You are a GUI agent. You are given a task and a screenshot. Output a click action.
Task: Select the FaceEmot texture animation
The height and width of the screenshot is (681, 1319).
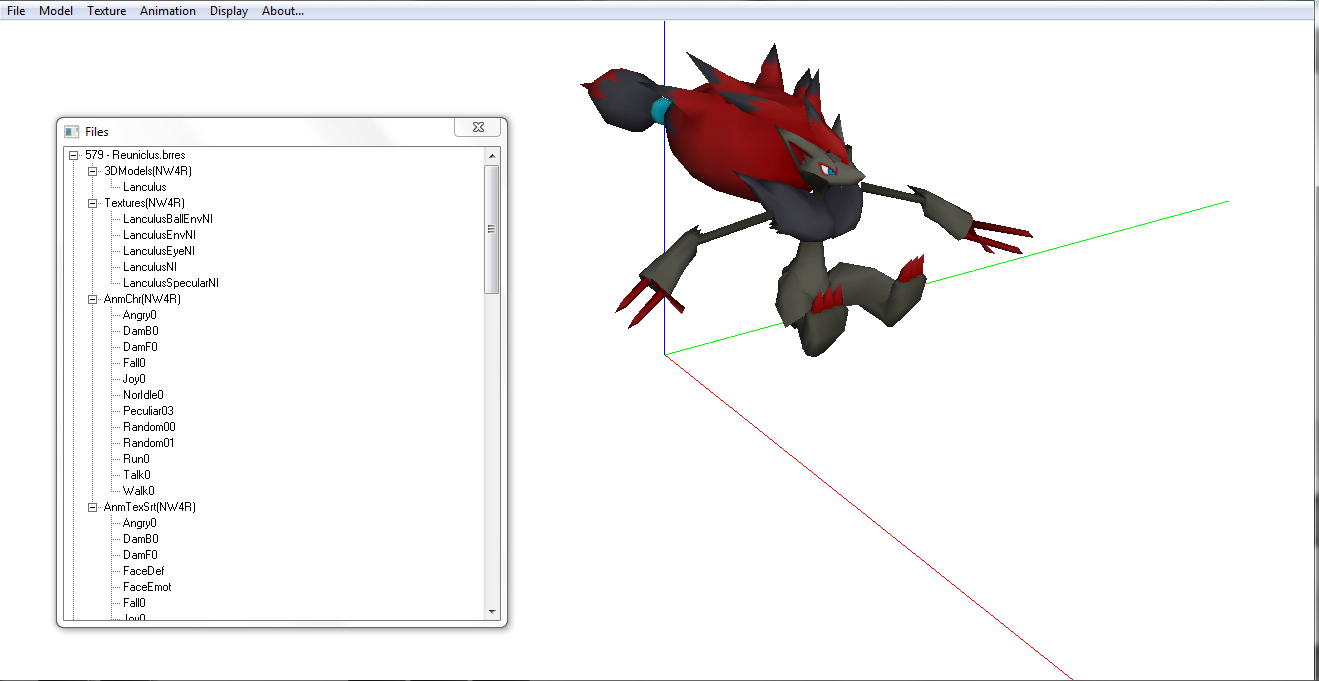(147, 587)
